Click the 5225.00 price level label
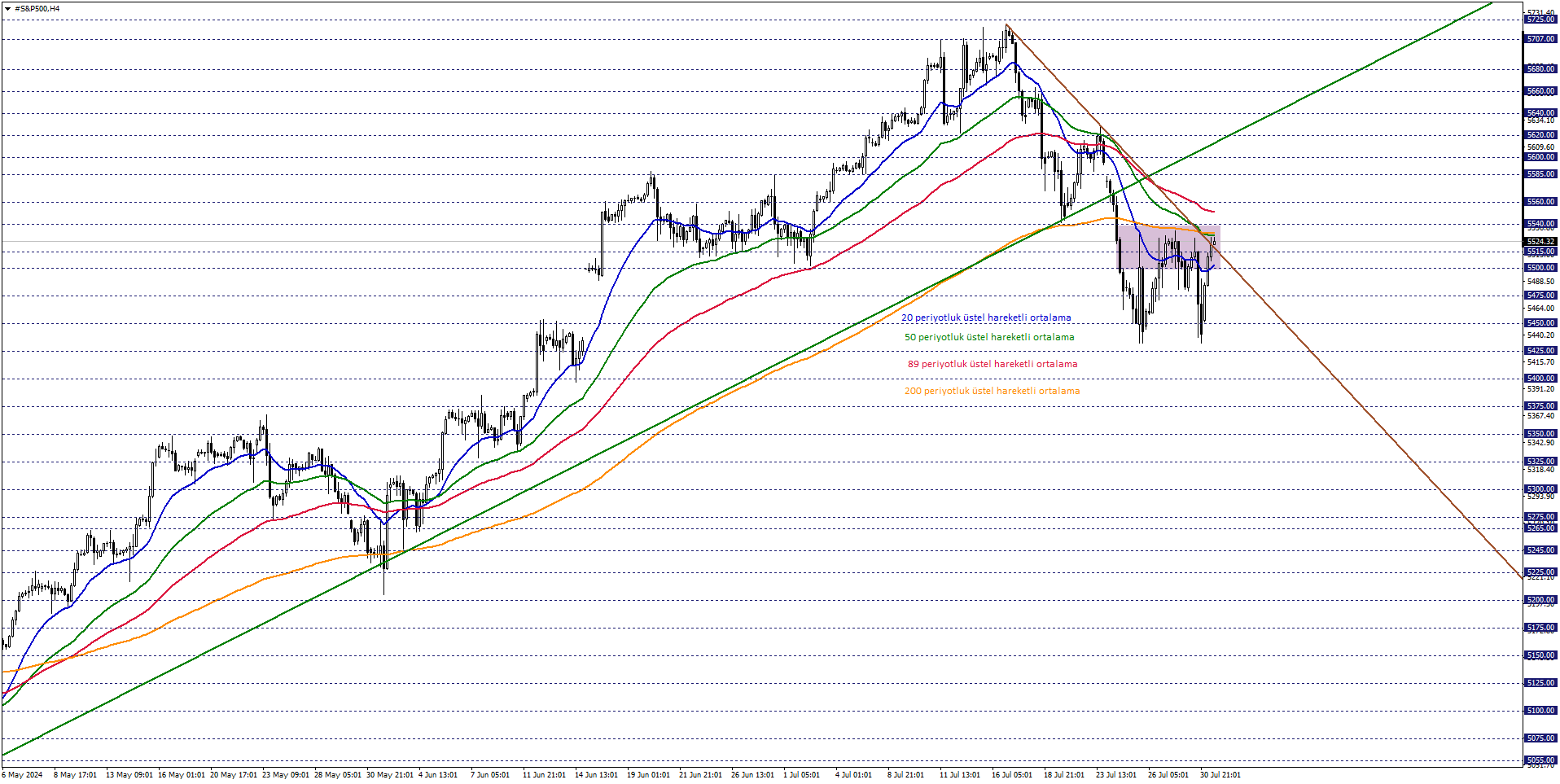 [1540, 572]
